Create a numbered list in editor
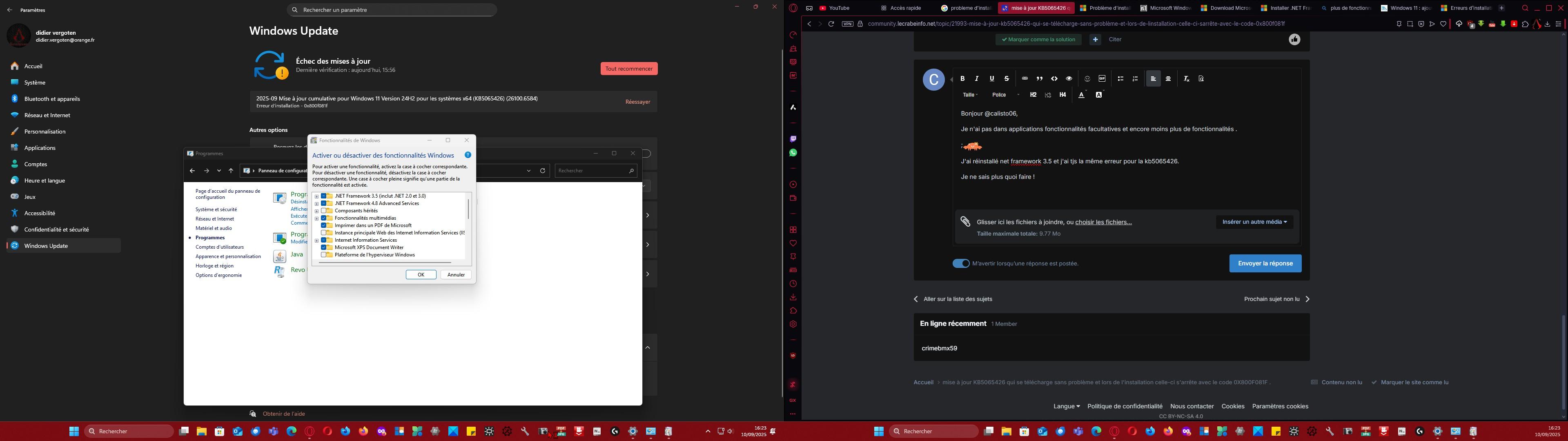Screen dimensions: 1568x441 point(1135,78)
